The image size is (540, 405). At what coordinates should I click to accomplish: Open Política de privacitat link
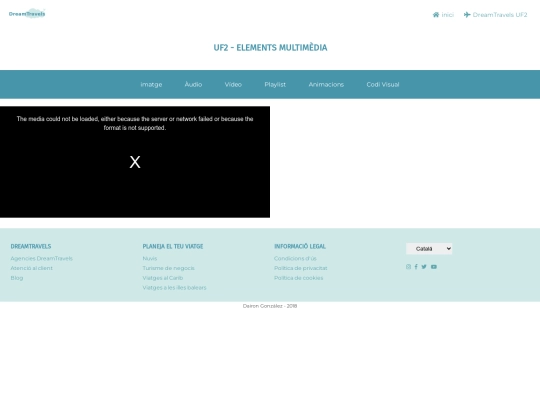click(x=301, y=268)
